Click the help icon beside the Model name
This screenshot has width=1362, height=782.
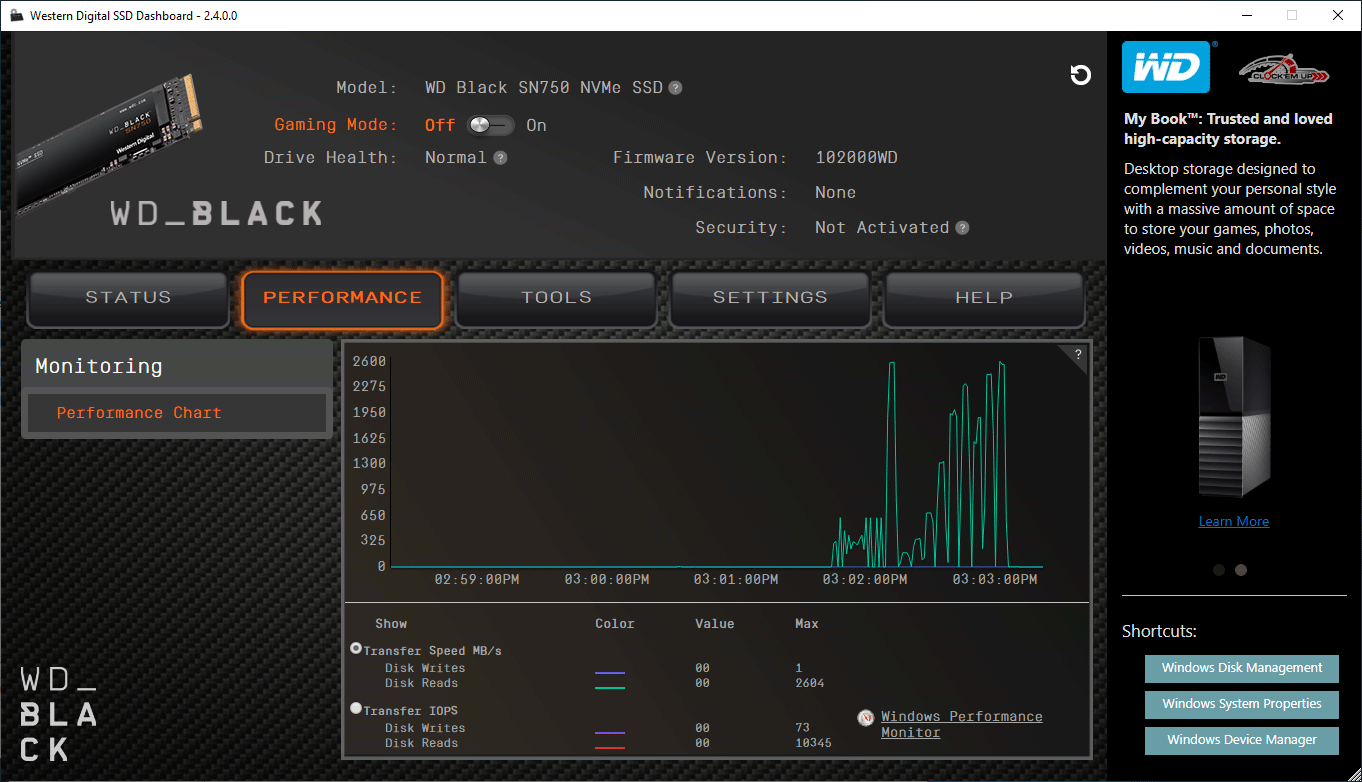[676, 88]
